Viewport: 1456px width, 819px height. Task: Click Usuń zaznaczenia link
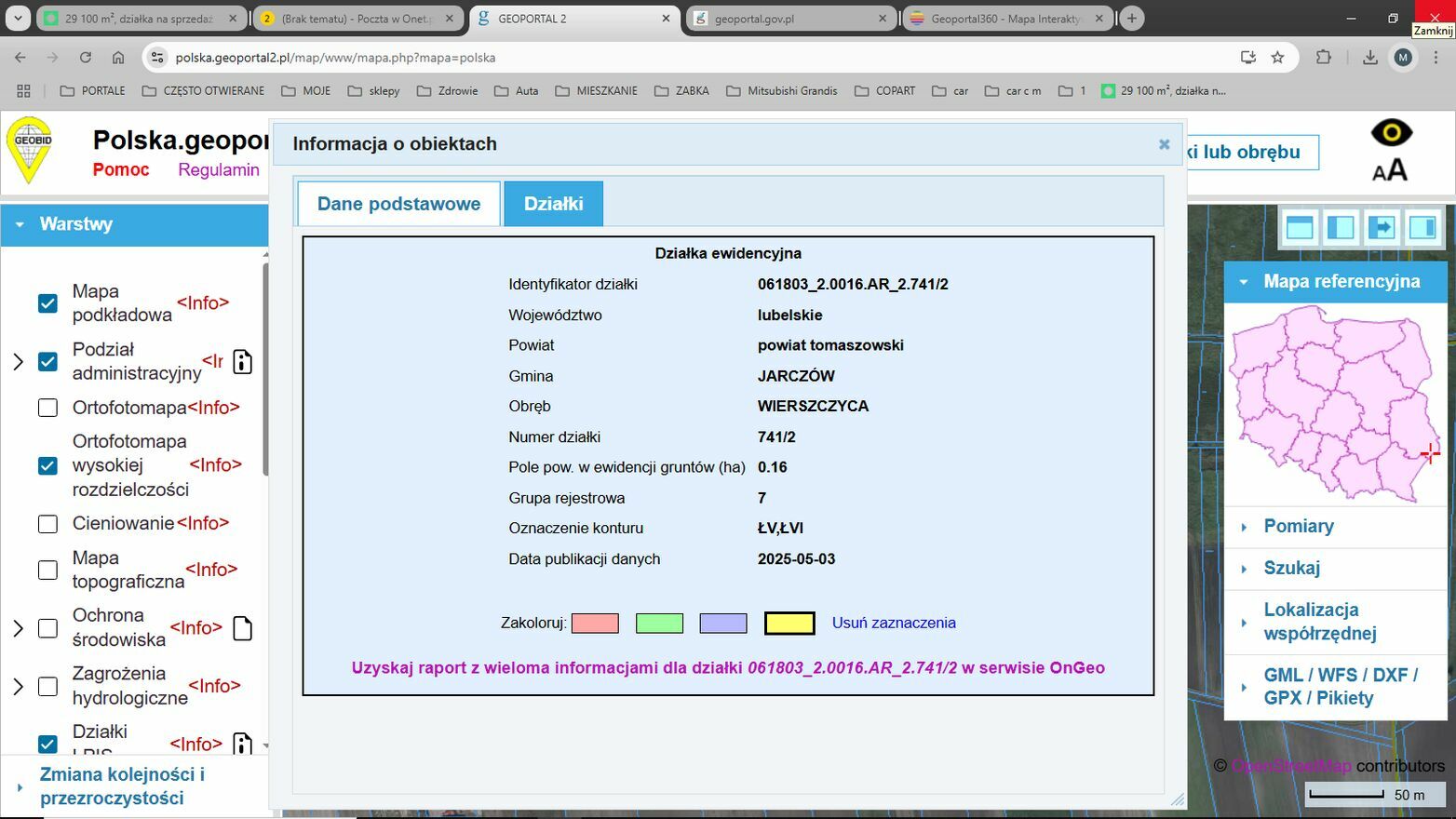[x=894, y=623]
